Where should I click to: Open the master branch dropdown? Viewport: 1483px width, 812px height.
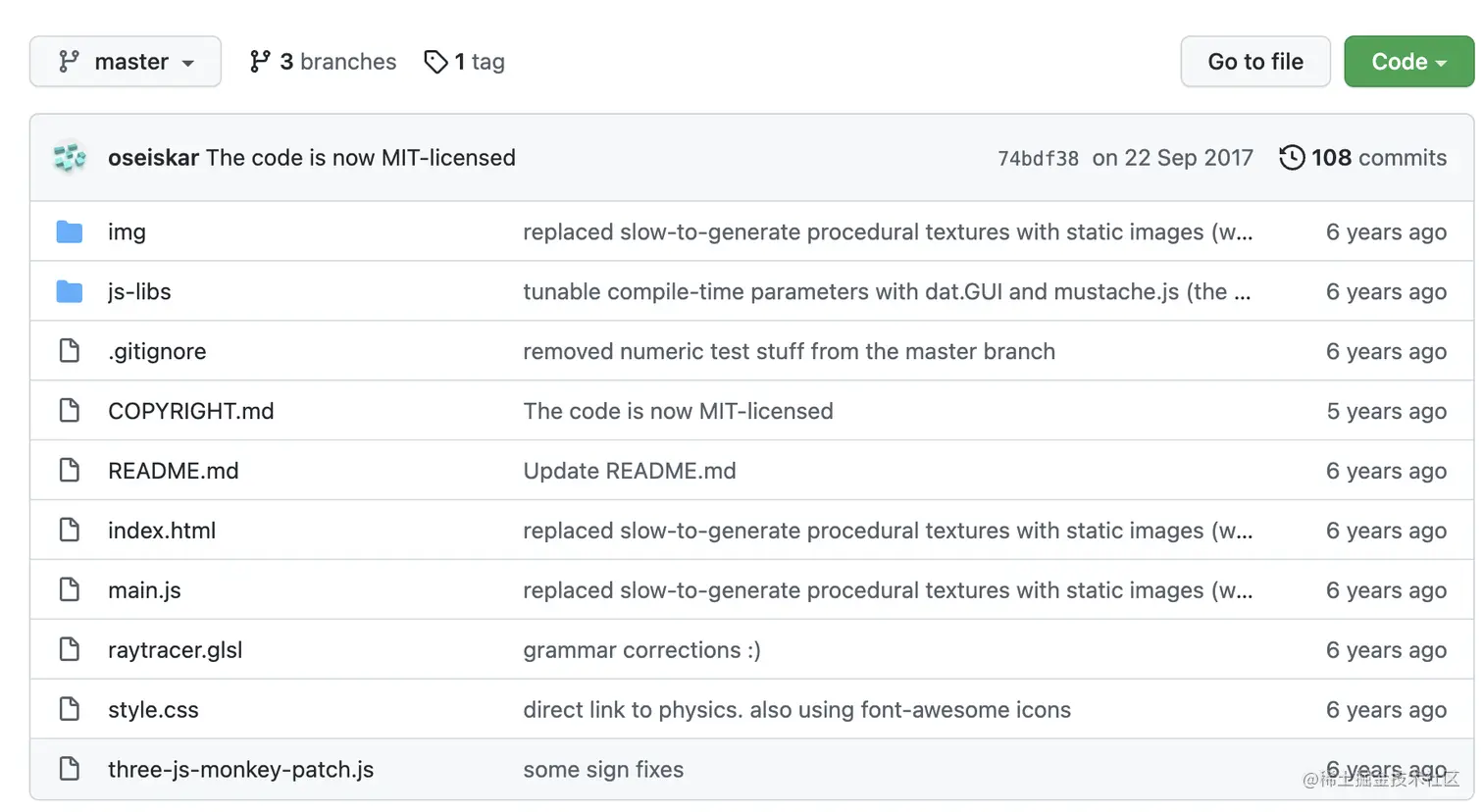pyautogui.click(x=126, y=62)
